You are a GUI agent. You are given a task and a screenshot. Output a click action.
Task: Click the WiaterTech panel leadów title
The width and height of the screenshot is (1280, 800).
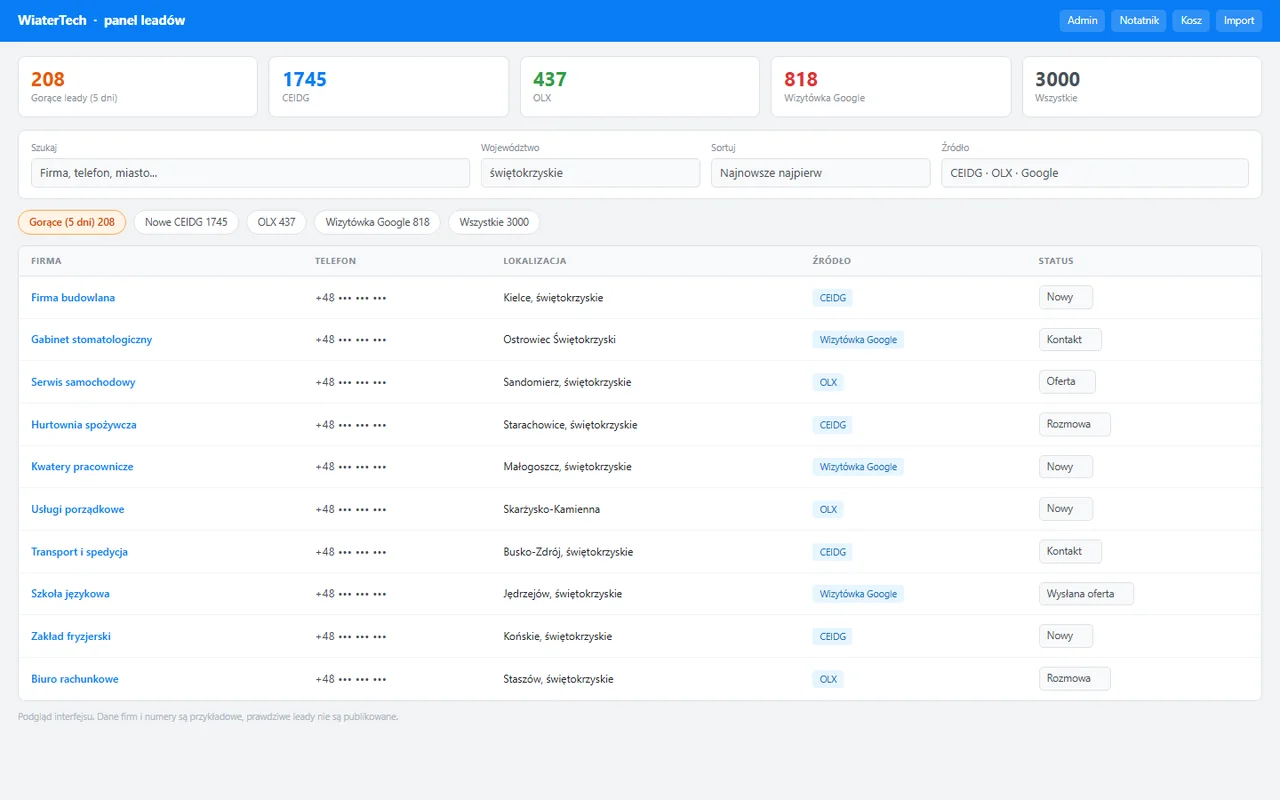coord(101,20)
